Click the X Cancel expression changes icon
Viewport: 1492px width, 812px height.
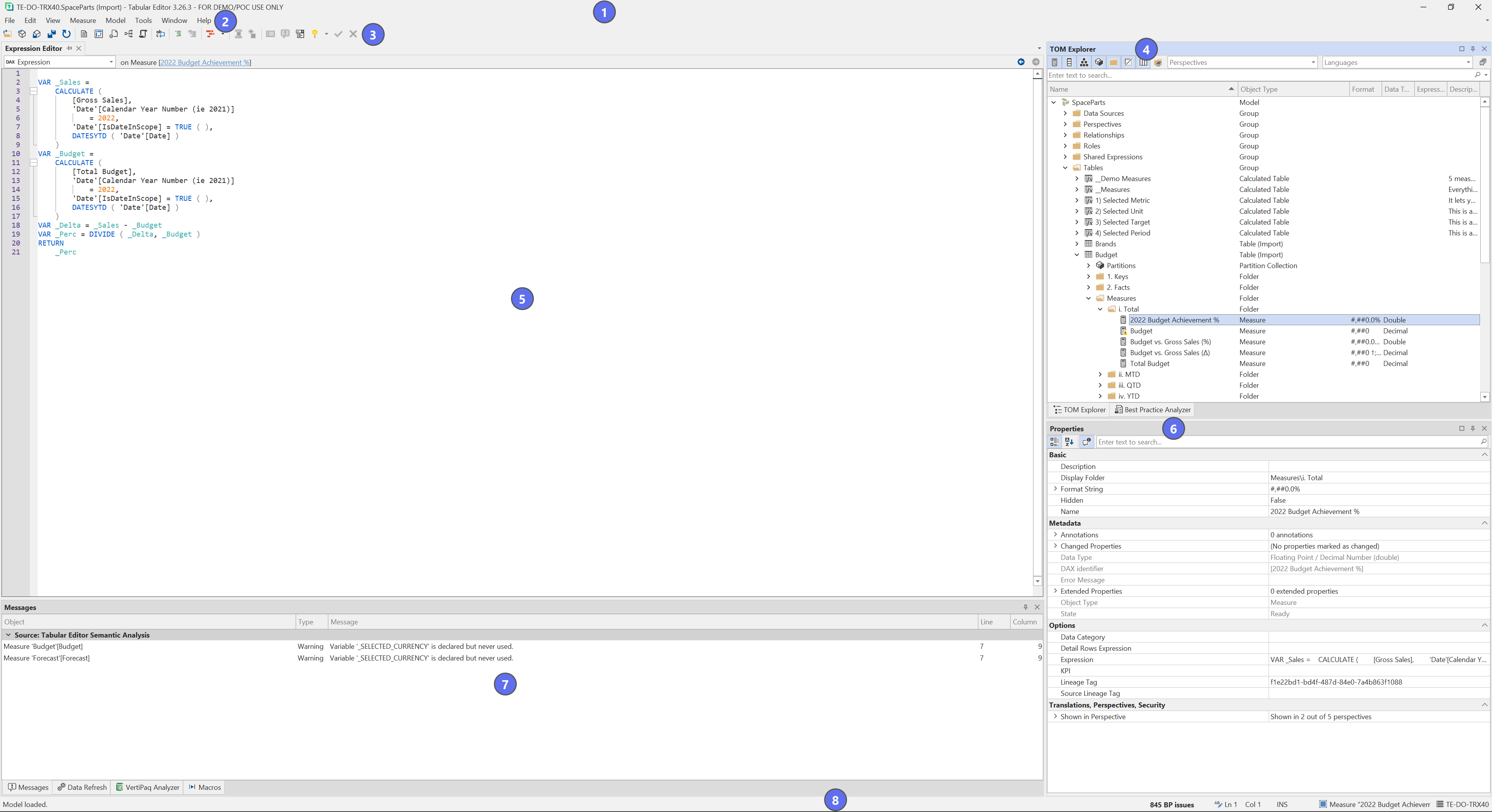(x=353, y=34)
